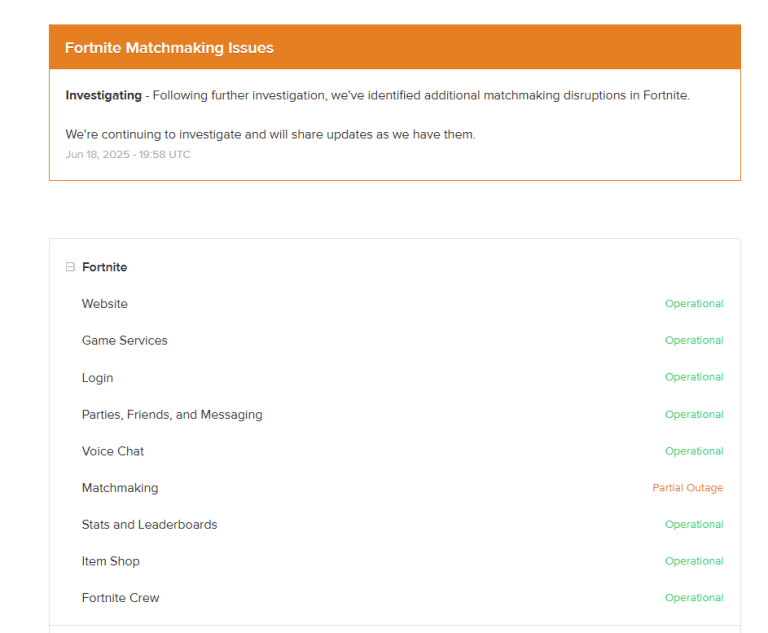Click the Operational status beside Login
The image size is (768, 633).
click(x=694, y=378)
